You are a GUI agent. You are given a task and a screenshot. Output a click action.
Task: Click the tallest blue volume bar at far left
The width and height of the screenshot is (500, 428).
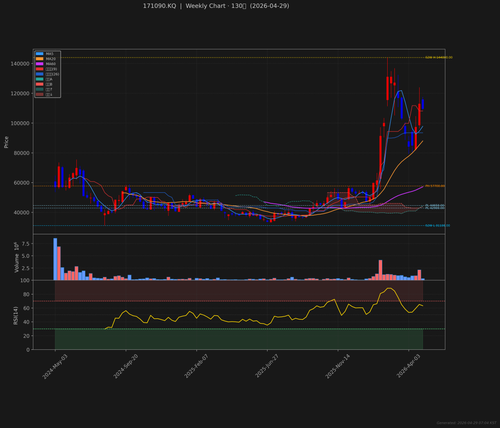(x=55, y=259)
